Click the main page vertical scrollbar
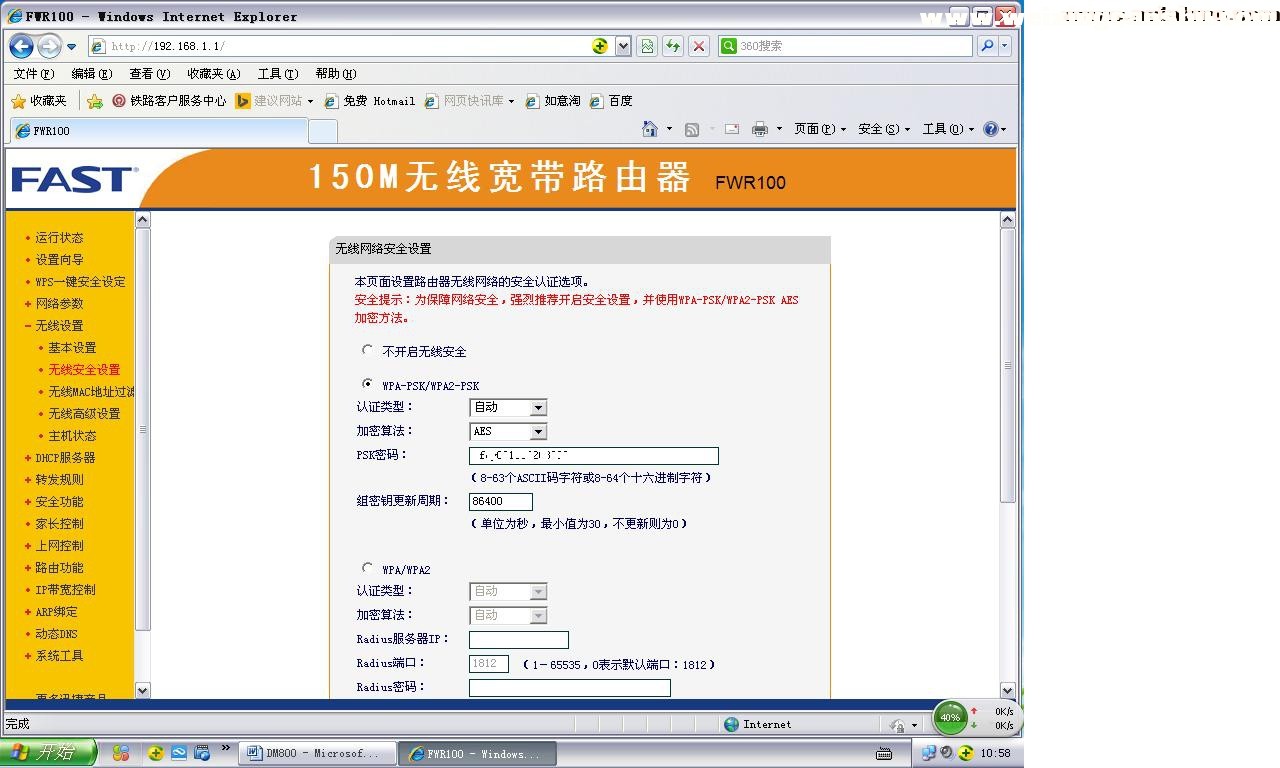This screenshot has width=1280, height=768. coord(1008,366)
